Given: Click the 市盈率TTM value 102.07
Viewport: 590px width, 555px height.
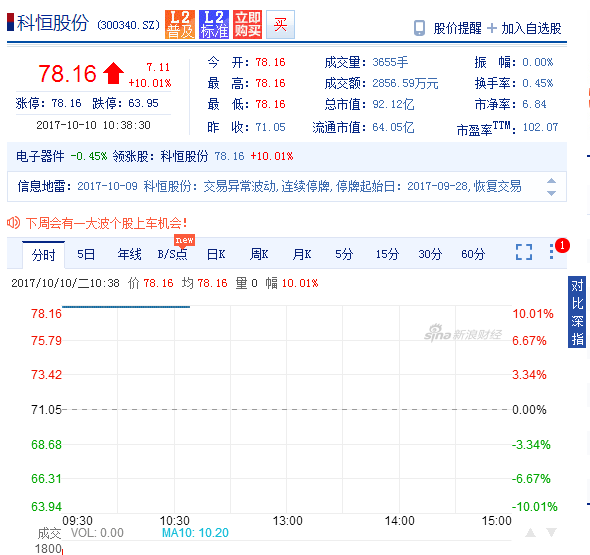Looking at the screenshot, I should click(540, 127).
